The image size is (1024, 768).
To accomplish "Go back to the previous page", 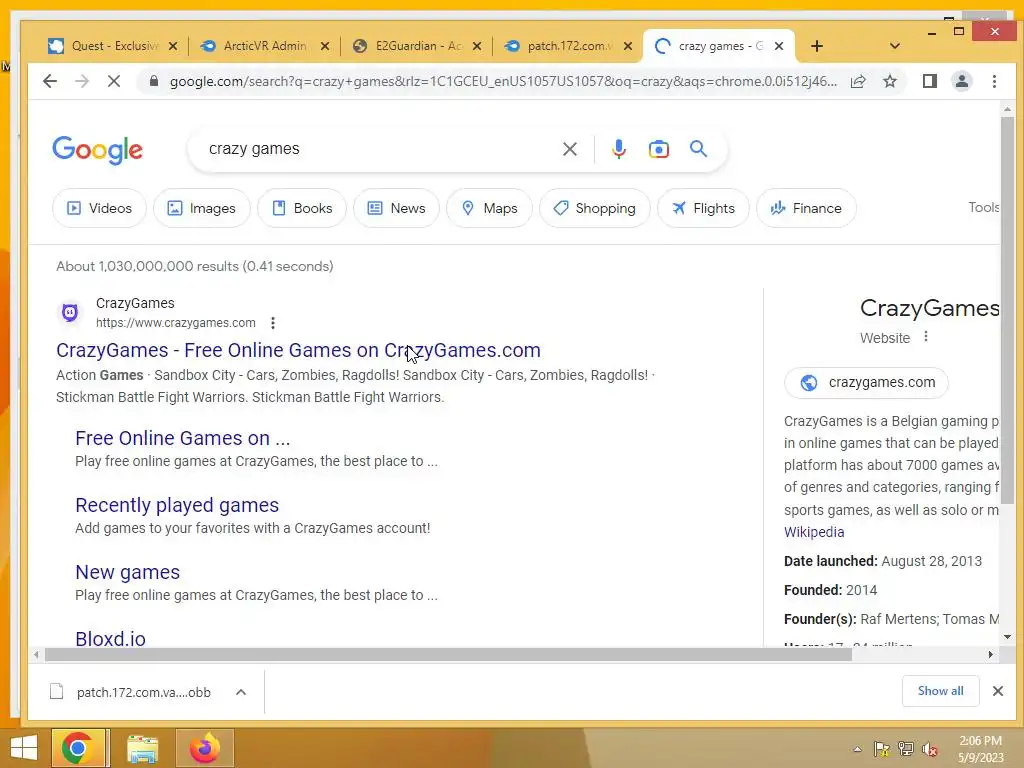I will pos(50,81).
